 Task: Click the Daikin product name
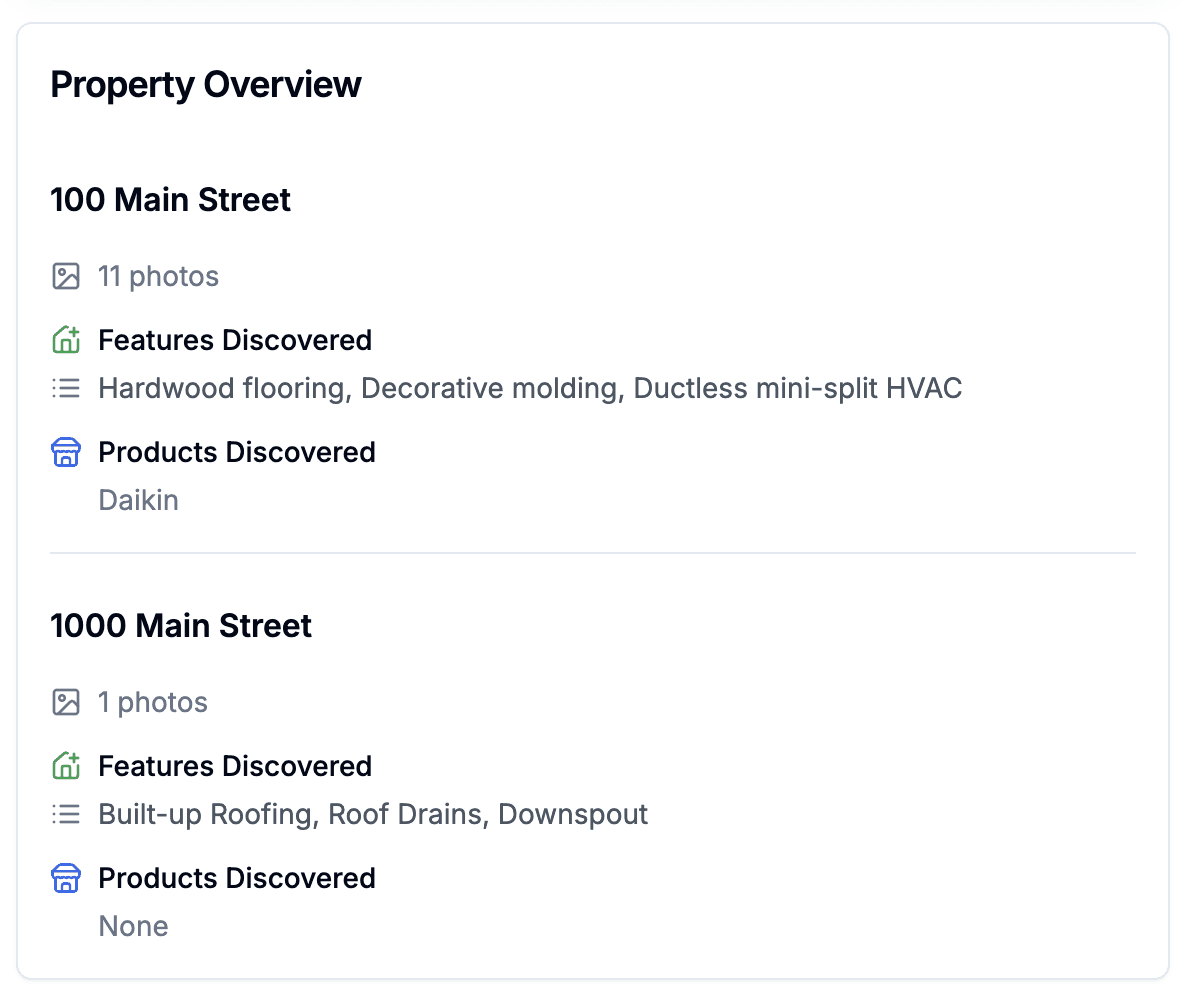coord(139,500)
